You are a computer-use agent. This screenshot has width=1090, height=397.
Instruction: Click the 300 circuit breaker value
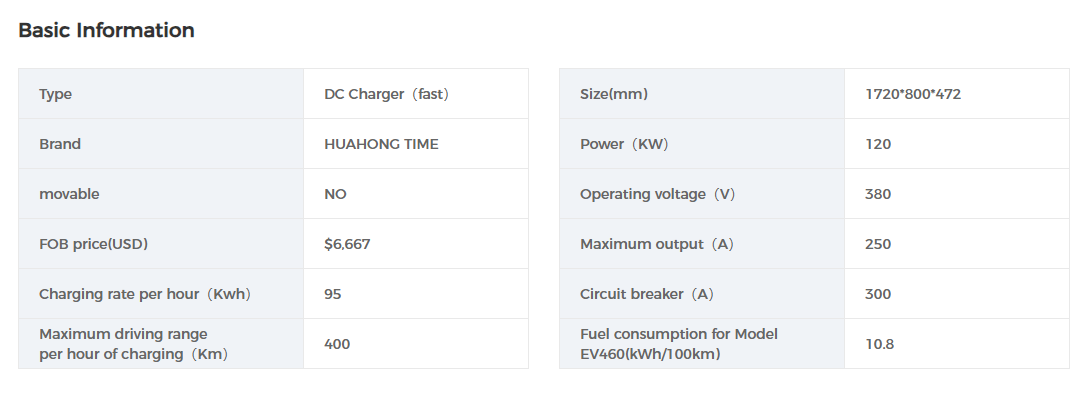click(x=878, y=294)
